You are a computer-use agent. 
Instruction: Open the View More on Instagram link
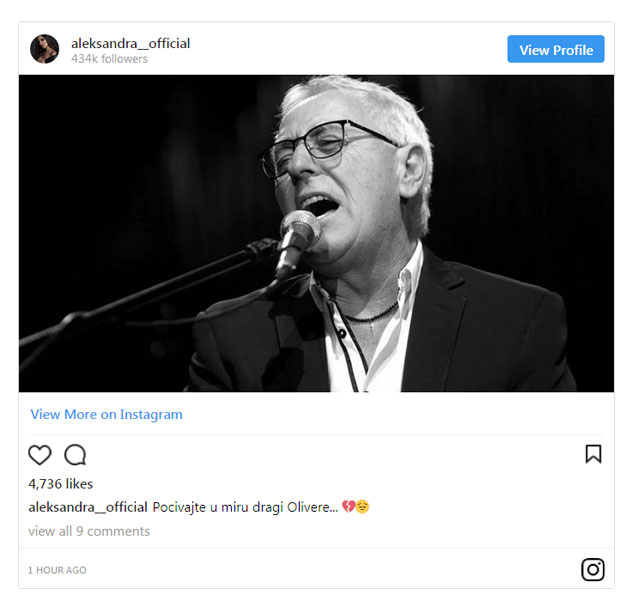click(107, 414)
